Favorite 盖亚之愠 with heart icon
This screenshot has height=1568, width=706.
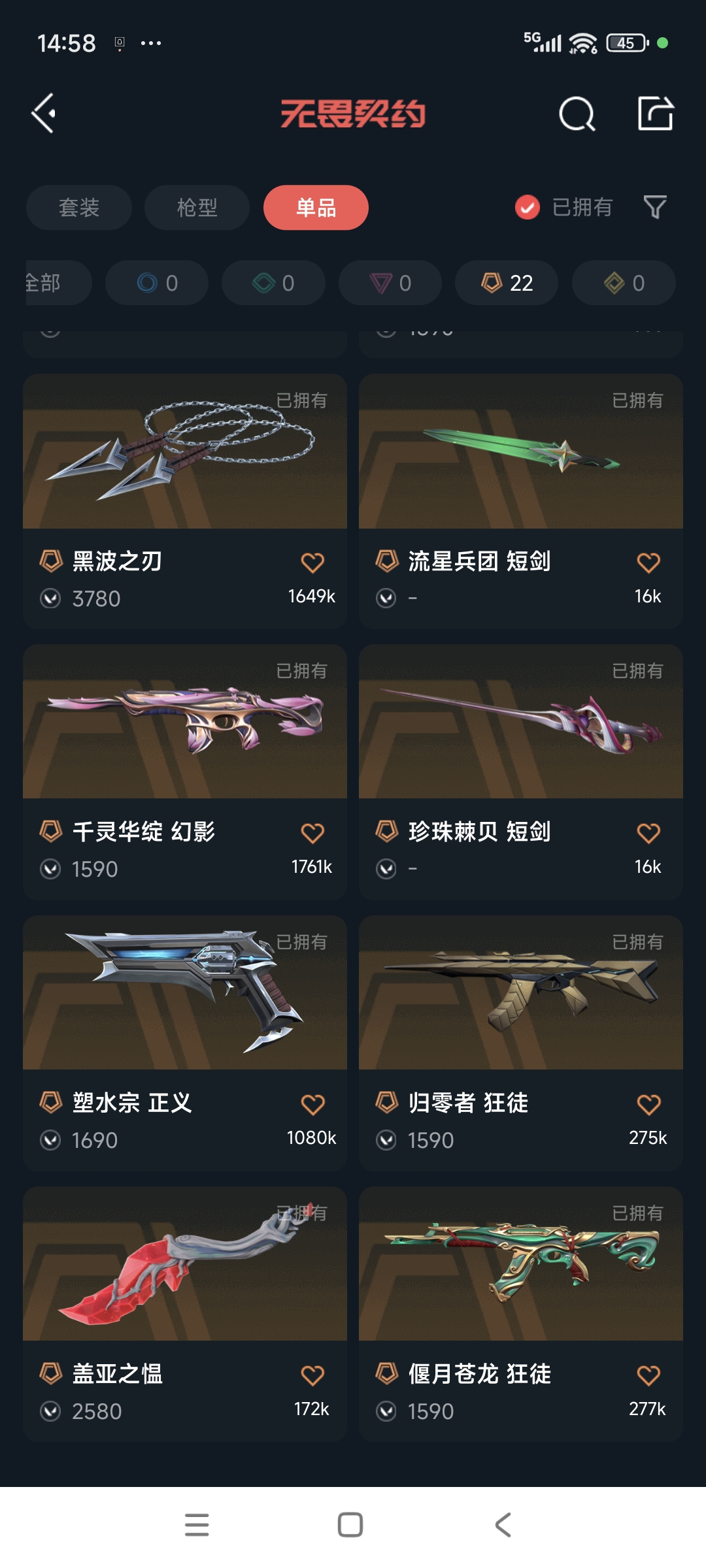pyautogui.click(x=312, y=1376)
